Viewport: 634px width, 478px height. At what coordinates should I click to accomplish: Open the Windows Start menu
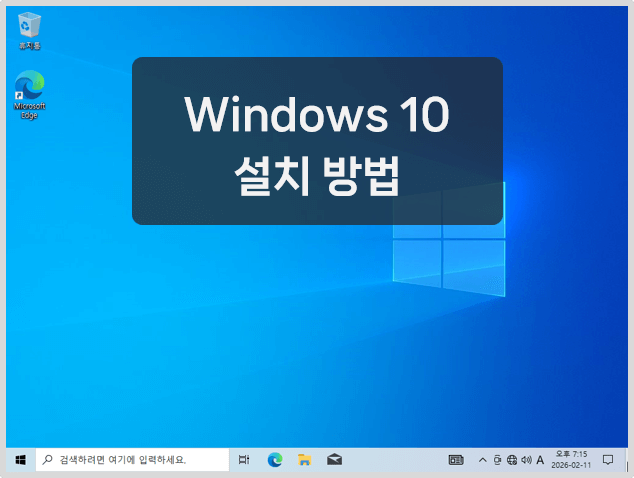[x=21, y=460]
